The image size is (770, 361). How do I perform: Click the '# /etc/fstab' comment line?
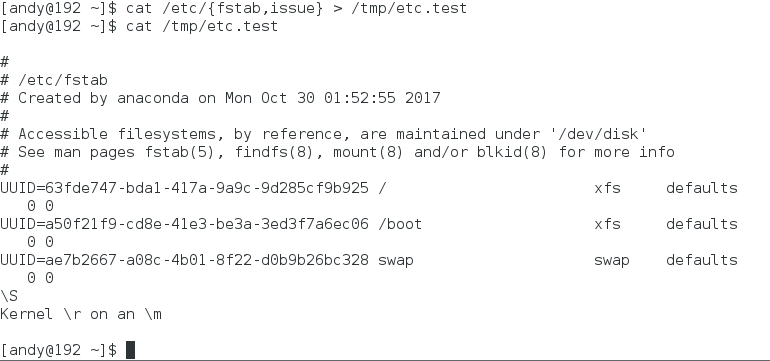pos(54,80)
